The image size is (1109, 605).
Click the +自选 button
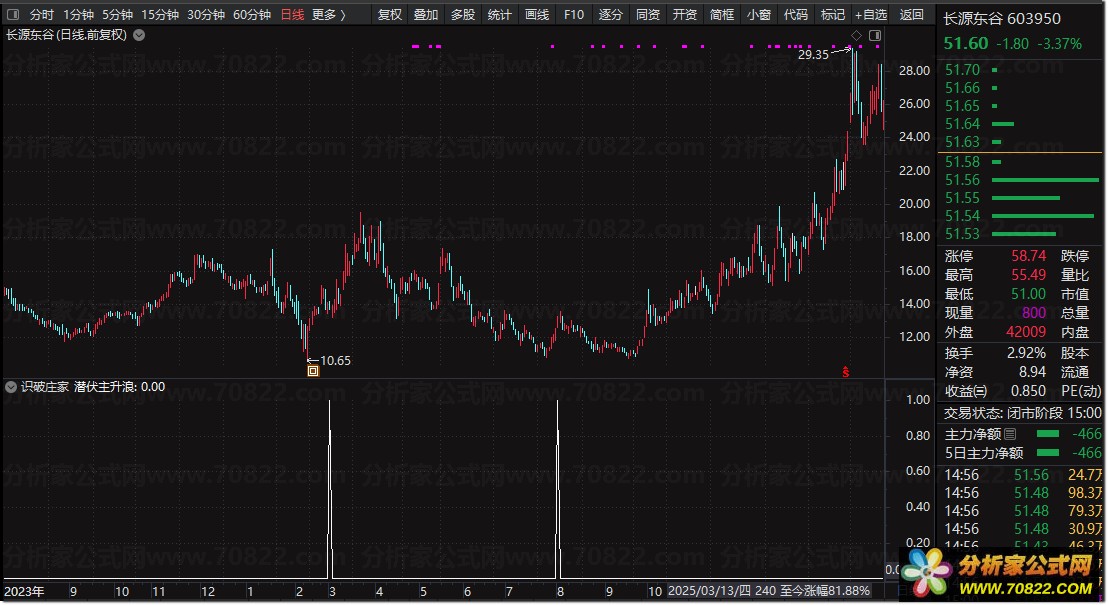point(870,15)
